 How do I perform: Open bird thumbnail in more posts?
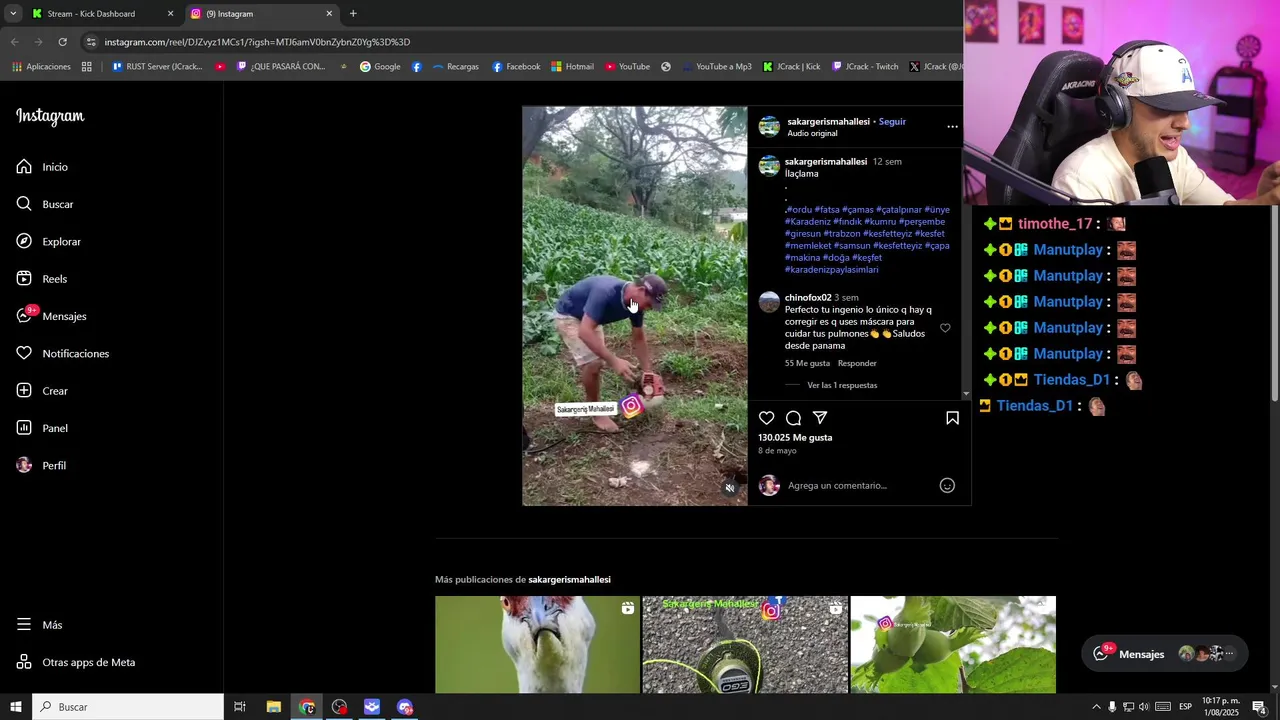[x=537, y=645]
